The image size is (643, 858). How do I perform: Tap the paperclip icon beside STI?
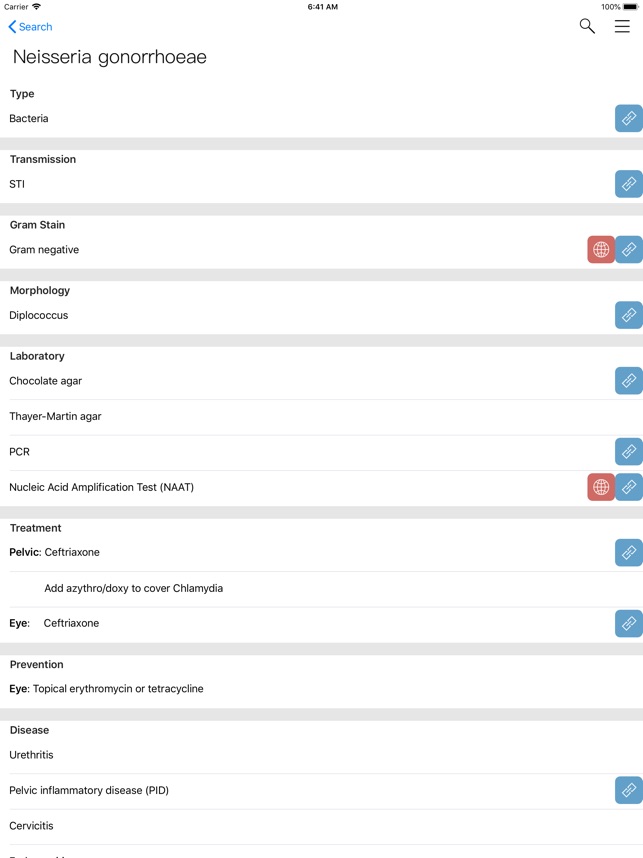point(628,184)
